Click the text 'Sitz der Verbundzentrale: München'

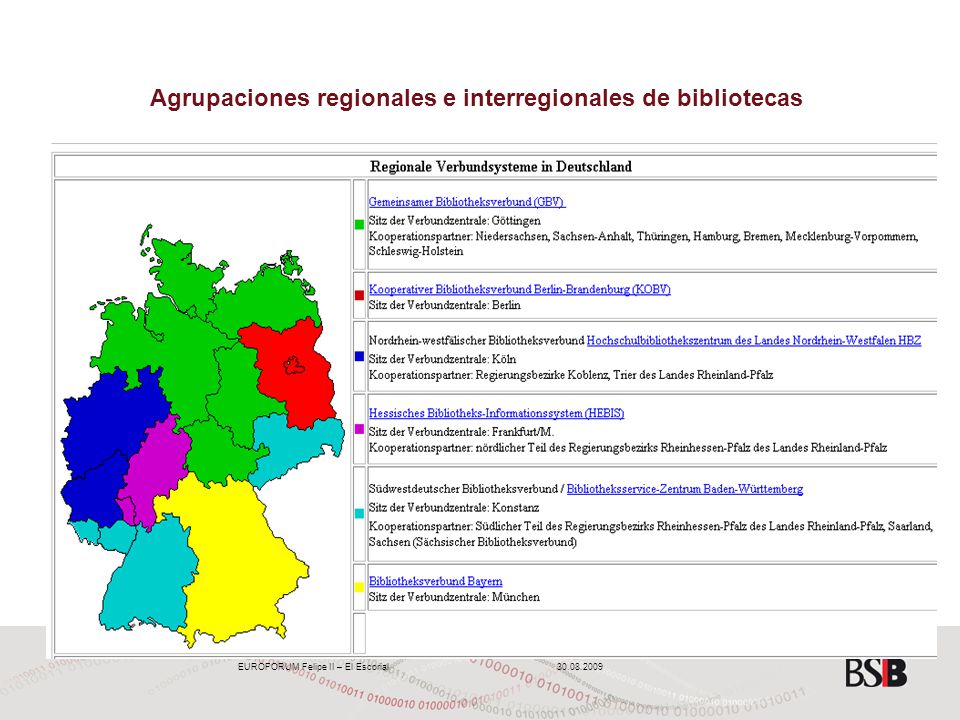[454, 597]
